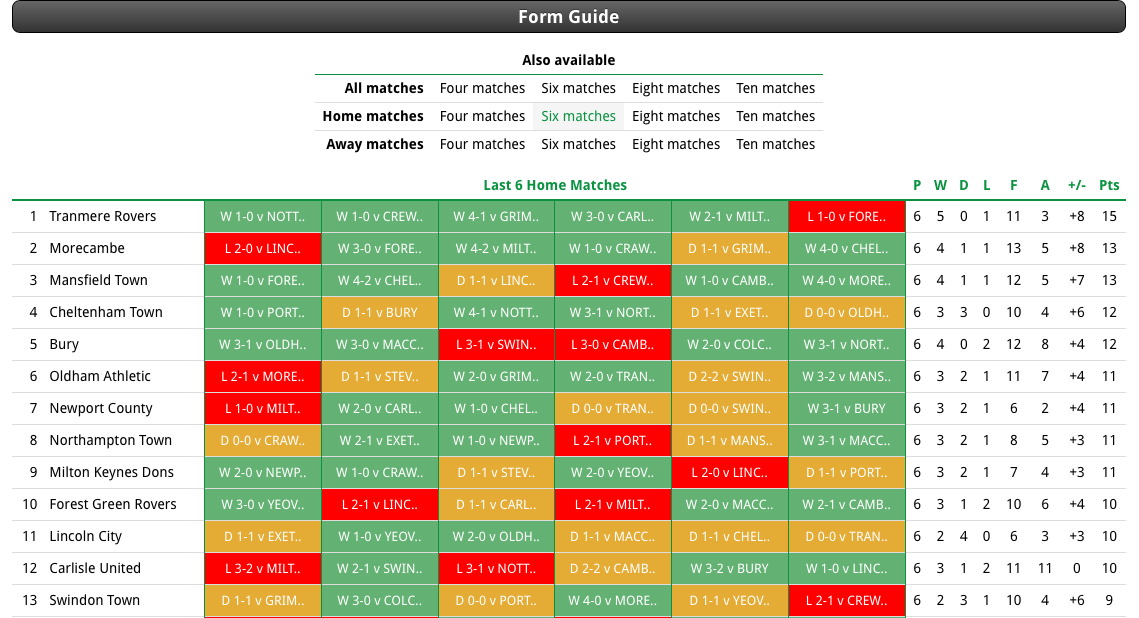Screen dimensions: 1139x618
Task: Click MK Dons' W 2-0 v NEWP.. result
Action: click(x=262, y=472)
